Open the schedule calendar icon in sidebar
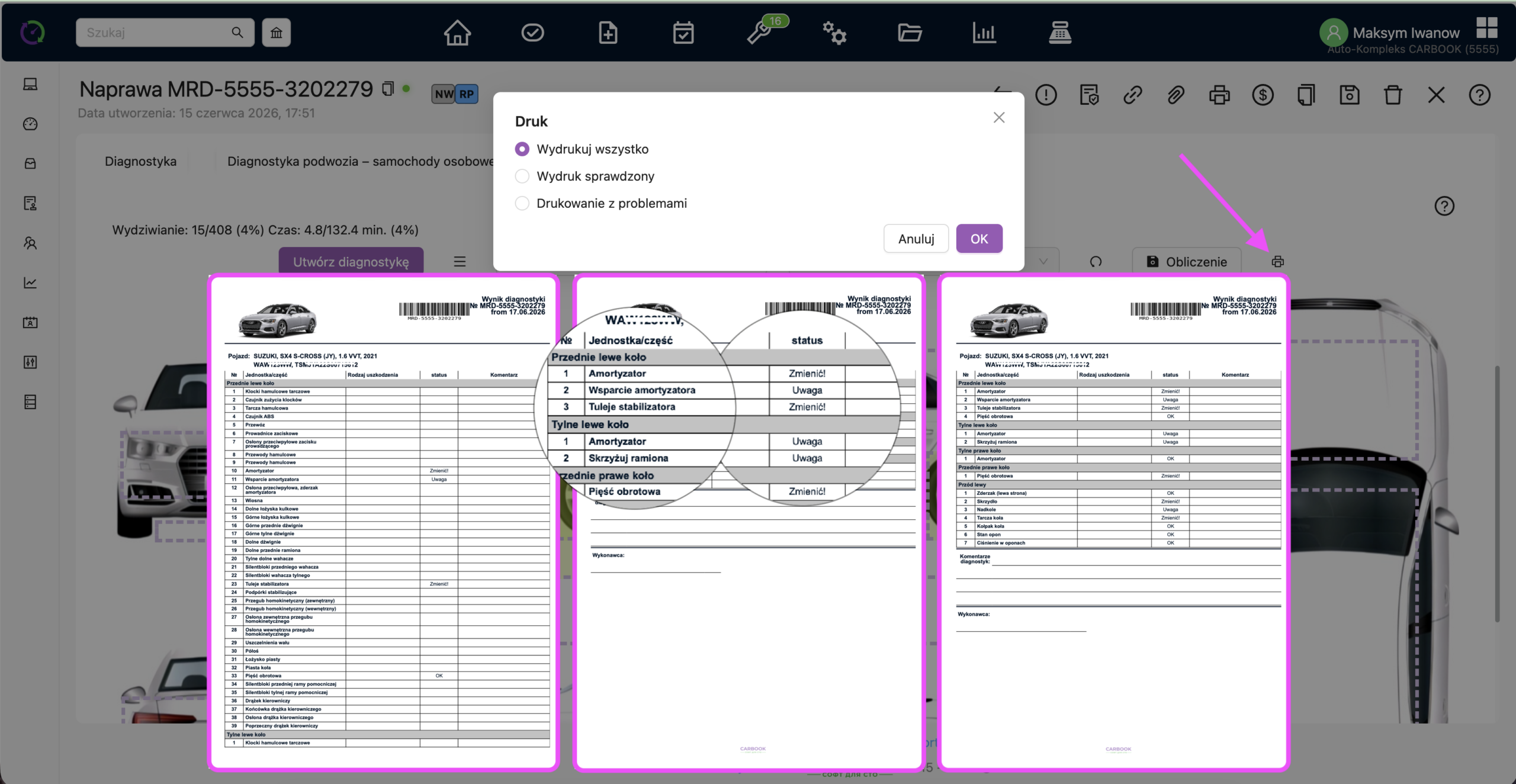 pos(30,322)
